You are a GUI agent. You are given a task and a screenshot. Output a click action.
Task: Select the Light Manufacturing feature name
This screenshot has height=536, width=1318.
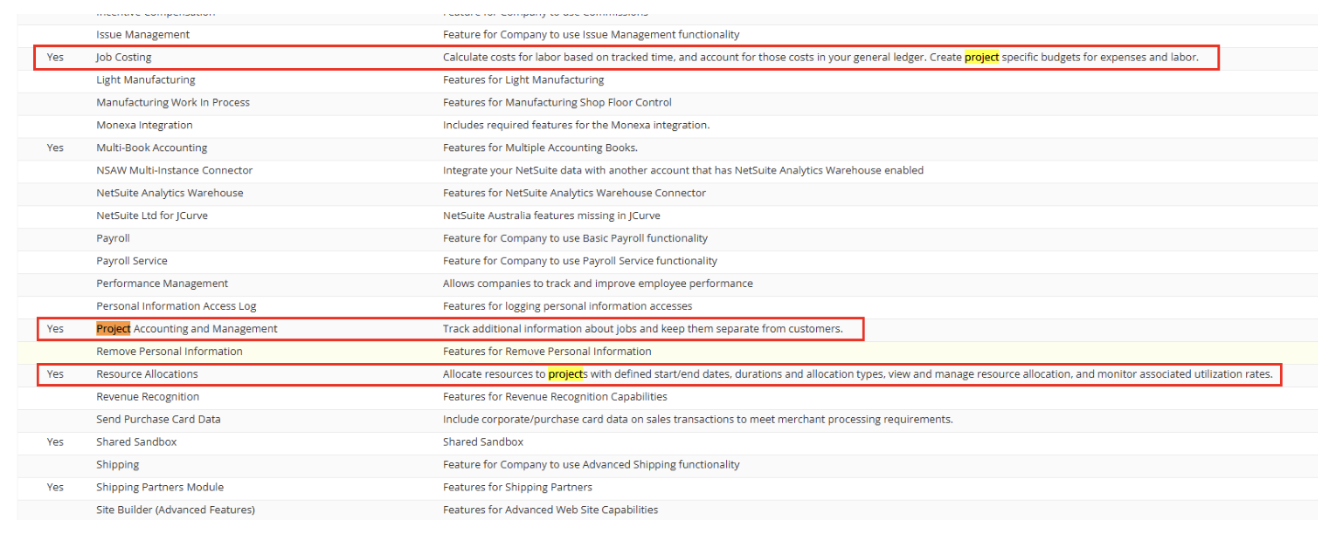tap(146, 80)
